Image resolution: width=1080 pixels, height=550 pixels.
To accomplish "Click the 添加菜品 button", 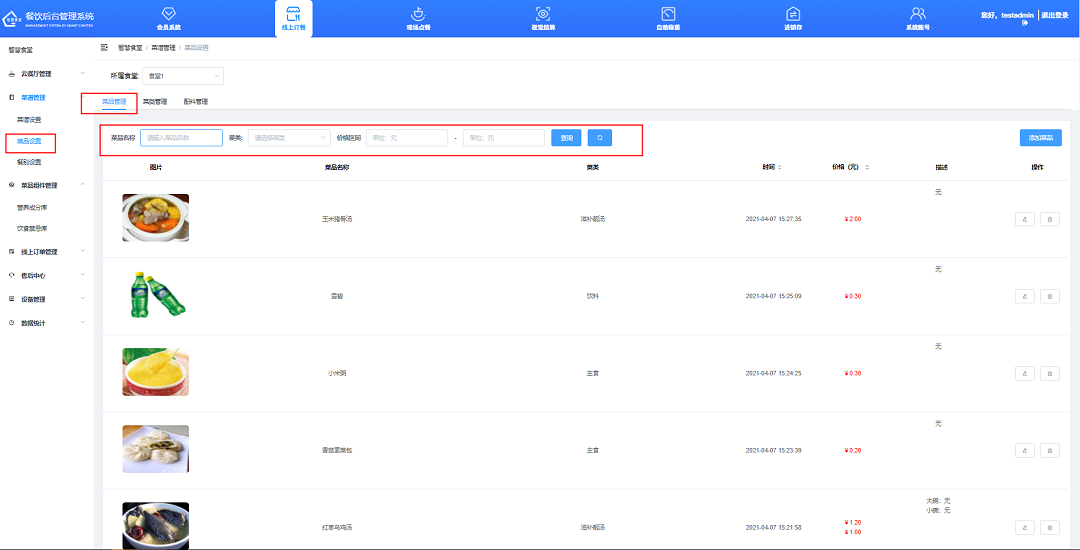I will pyautogui.click(x=1040, y=138).
